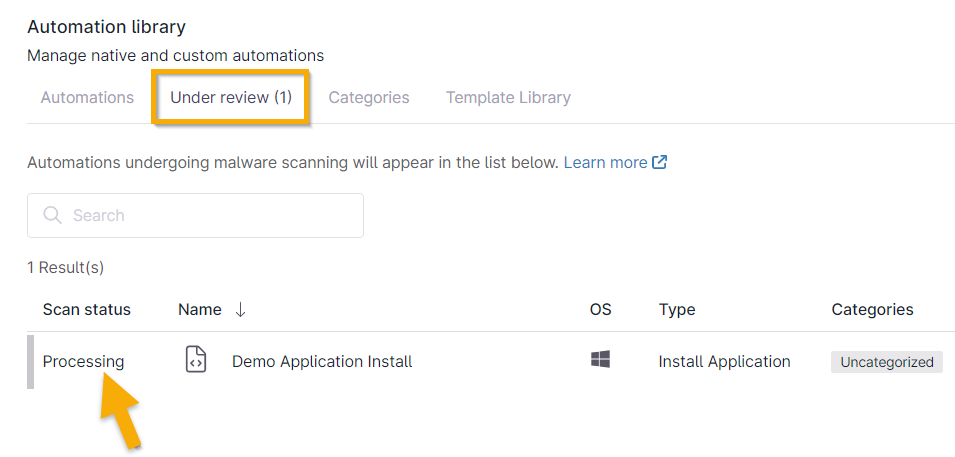The height and width of the screenshot is (457, 955).
Task: Click the OS column header
Action: coord(600,309)
